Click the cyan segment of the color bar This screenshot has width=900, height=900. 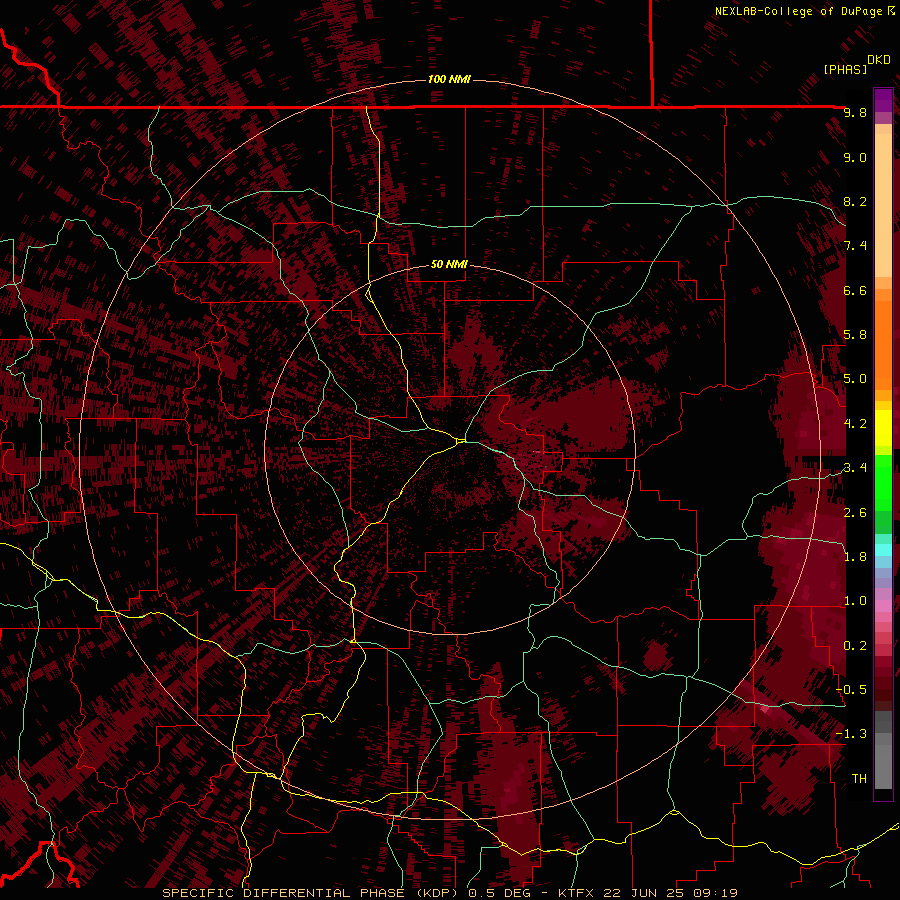tap(883, 549)
